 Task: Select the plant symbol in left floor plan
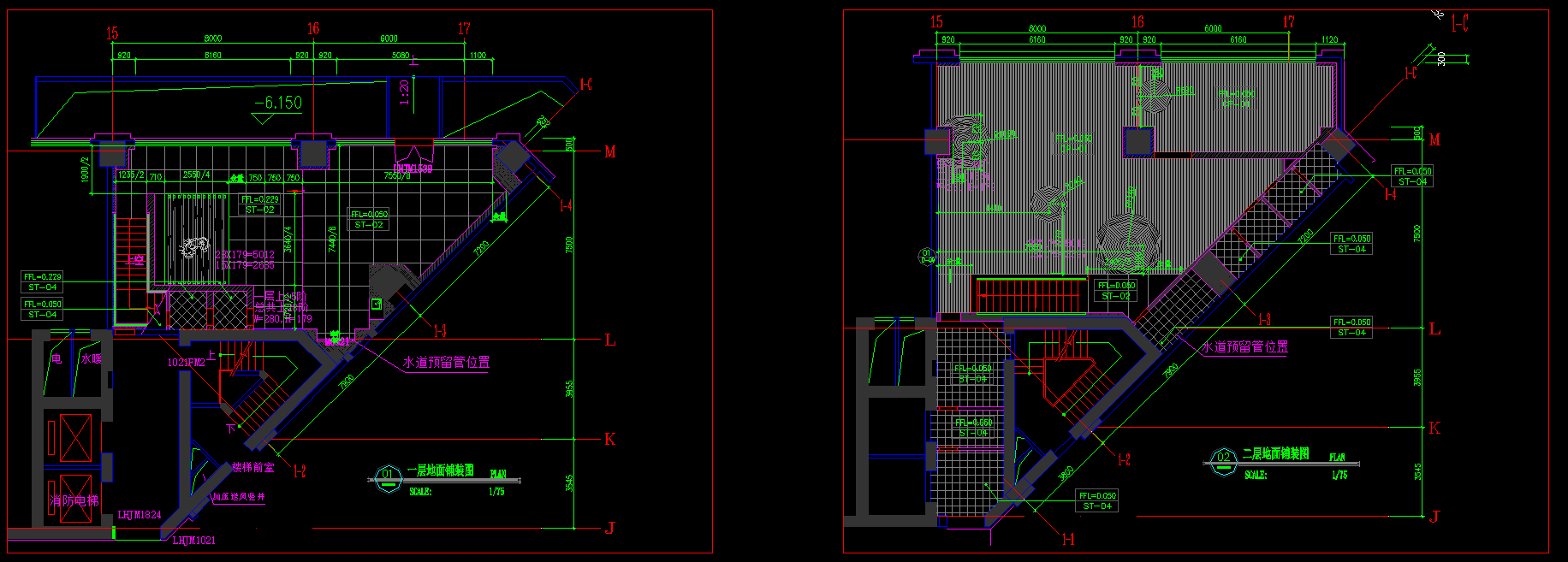[194, 248]
